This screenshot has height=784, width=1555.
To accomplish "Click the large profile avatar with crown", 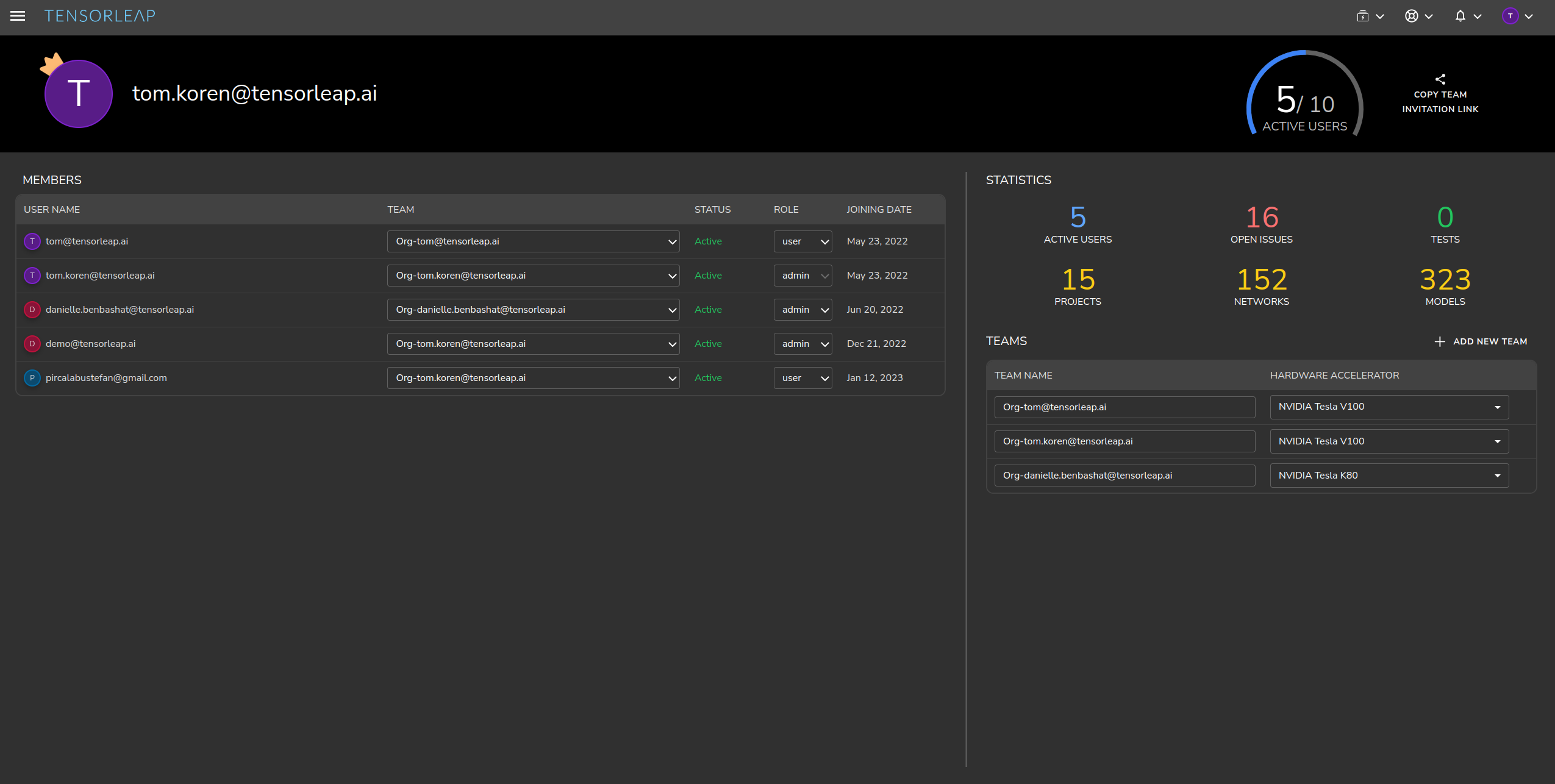I will coord(78,93).
